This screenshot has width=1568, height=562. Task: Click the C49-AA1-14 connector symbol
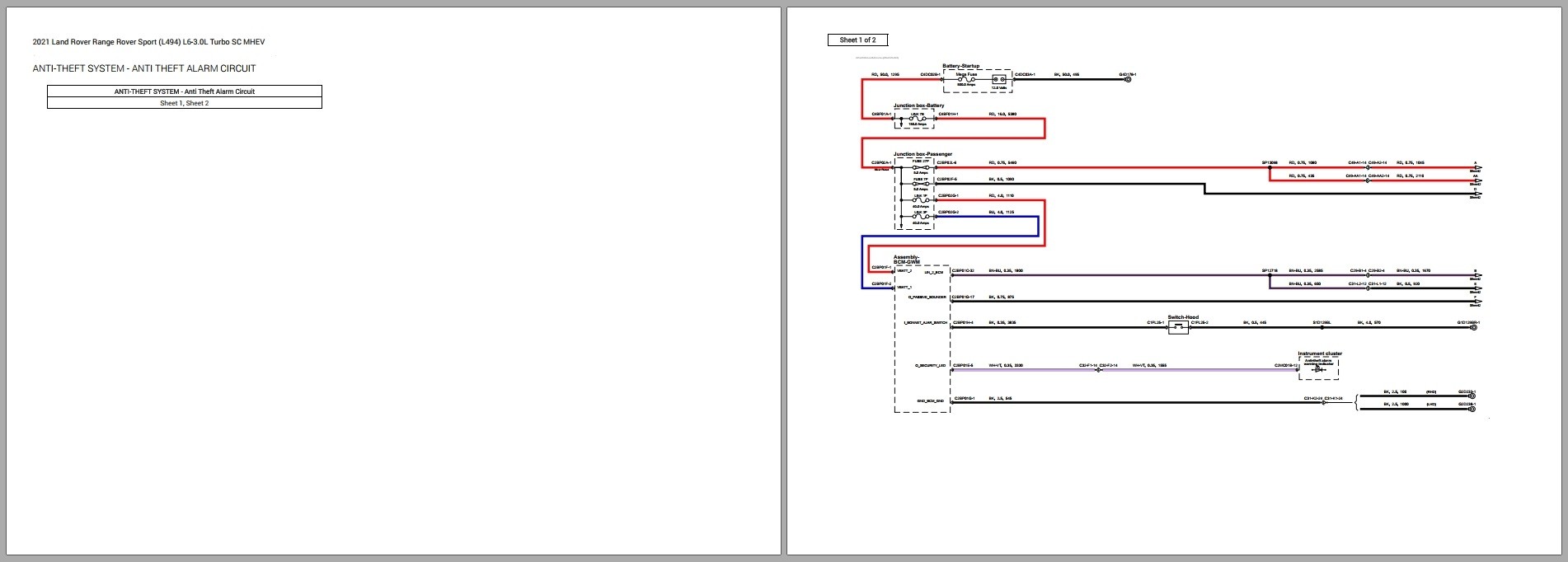1368,180
